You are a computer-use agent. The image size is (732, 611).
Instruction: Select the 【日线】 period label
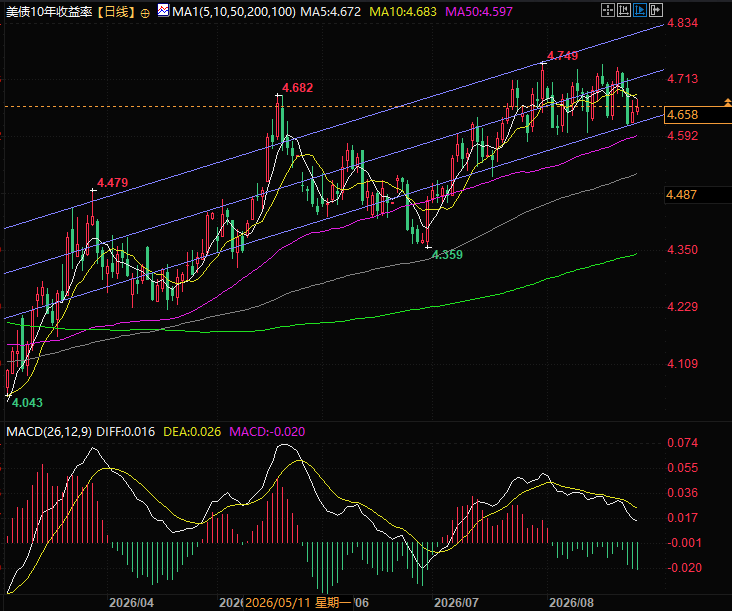coord(117,12)
